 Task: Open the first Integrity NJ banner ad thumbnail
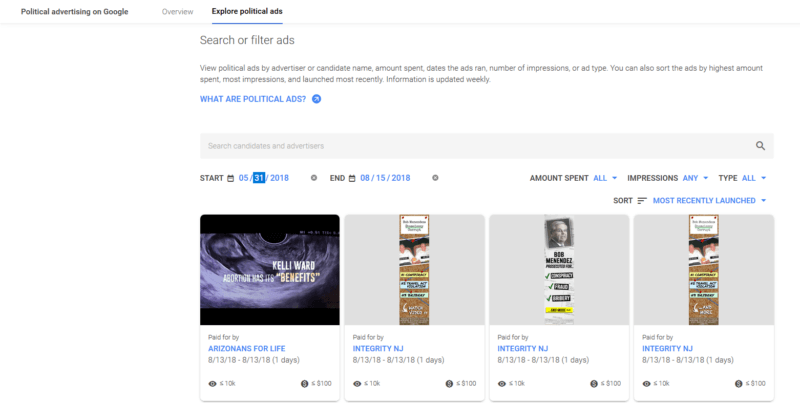[x=414, y=270]
